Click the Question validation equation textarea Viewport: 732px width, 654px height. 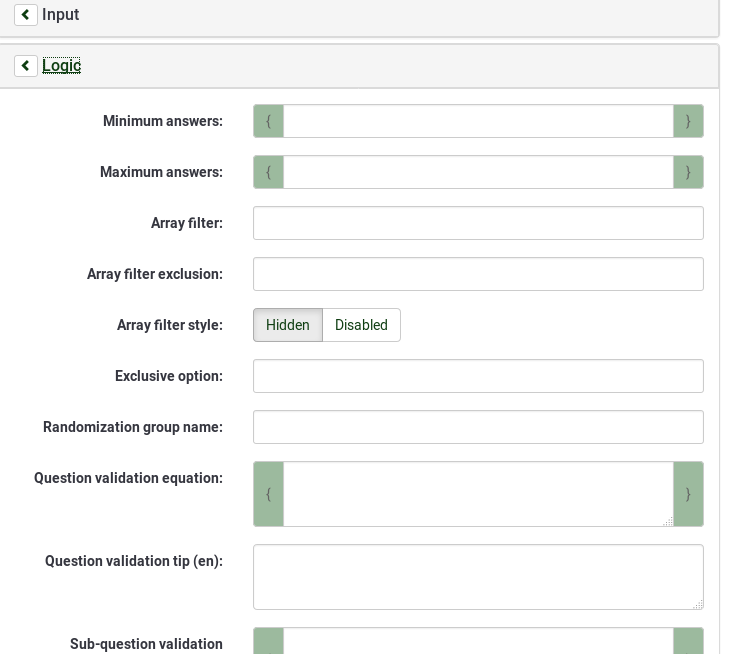(x=478, y=494)
